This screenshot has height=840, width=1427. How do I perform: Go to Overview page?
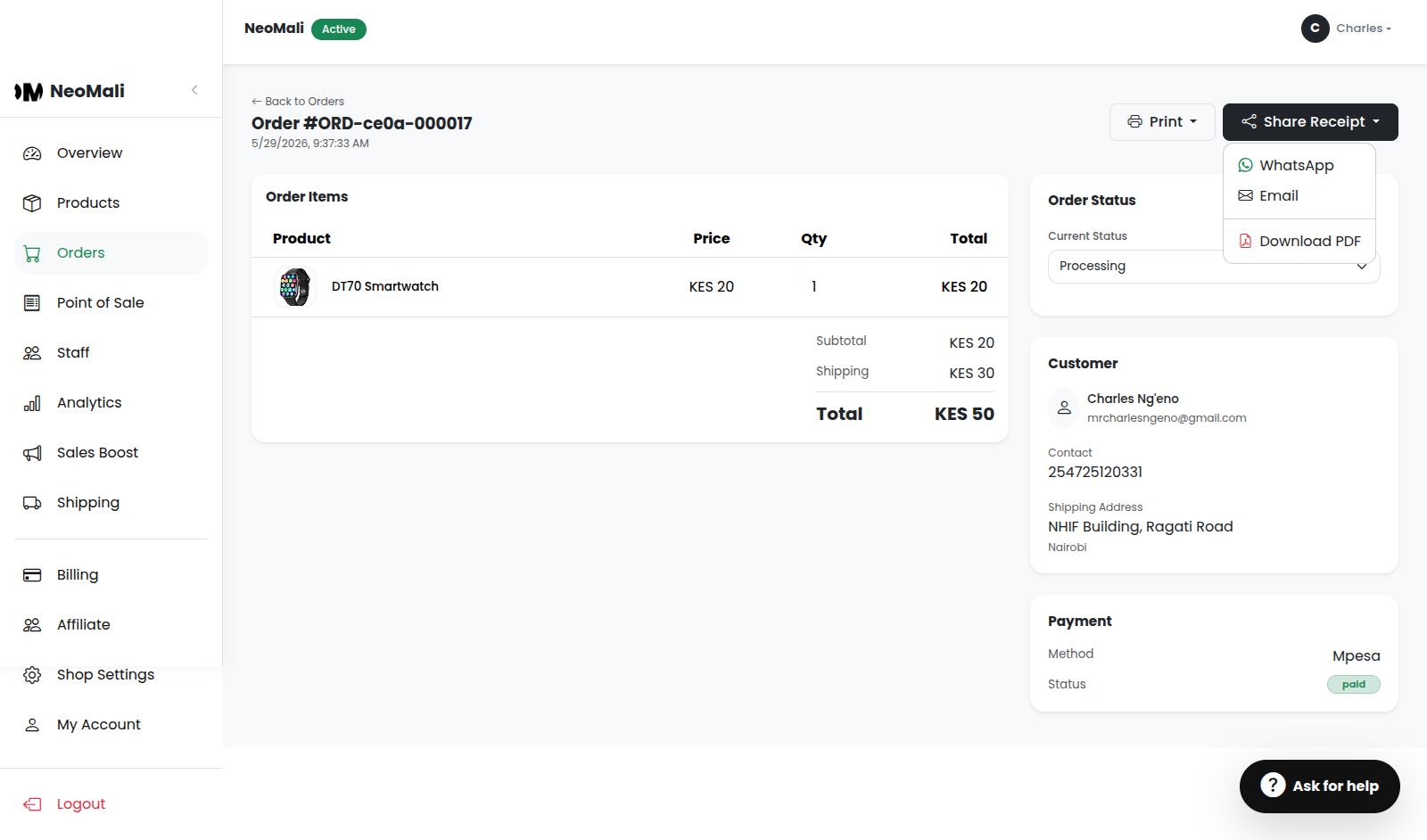click(x=111, y=153)
